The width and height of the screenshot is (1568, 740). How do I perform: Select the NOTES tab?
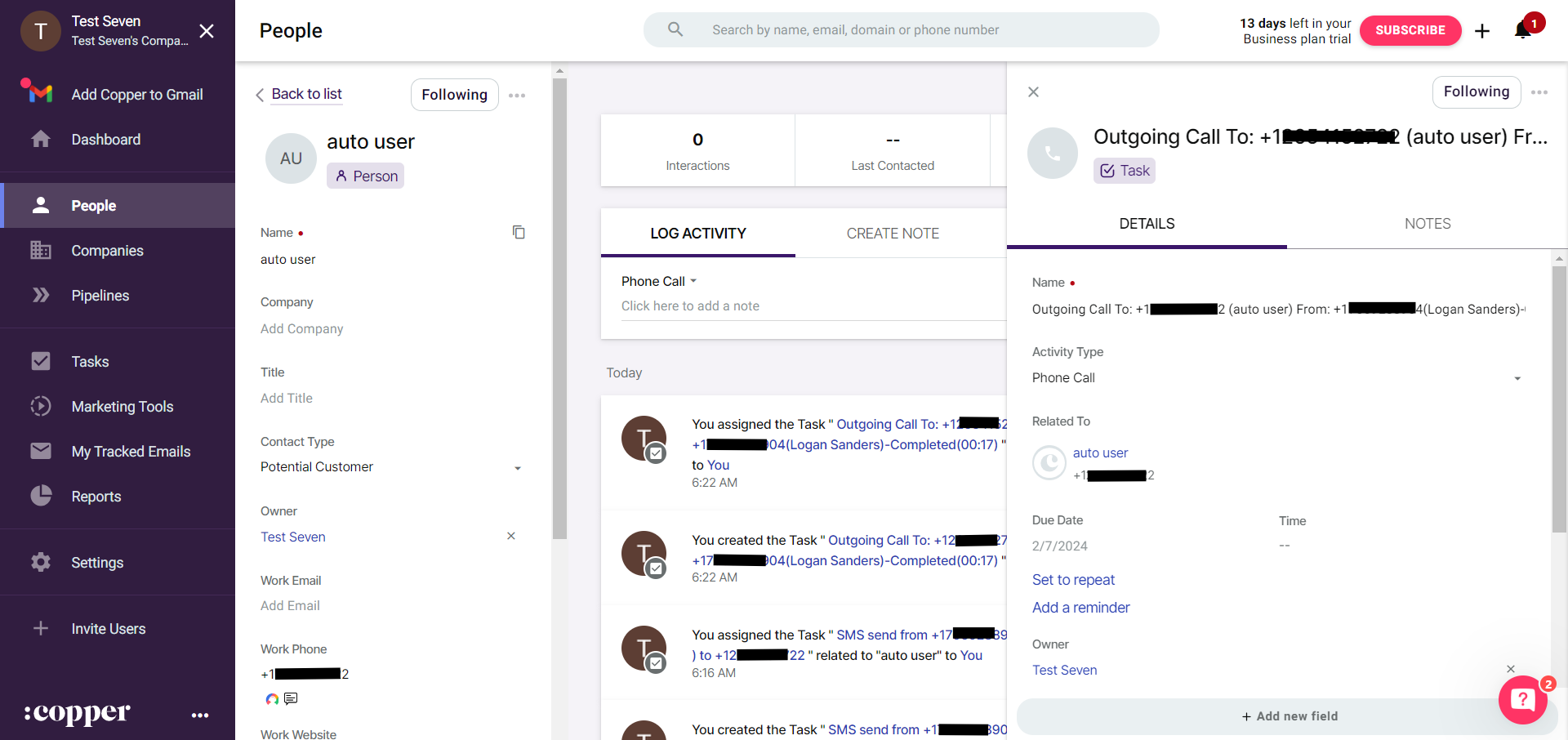(x=1428, y=224)
